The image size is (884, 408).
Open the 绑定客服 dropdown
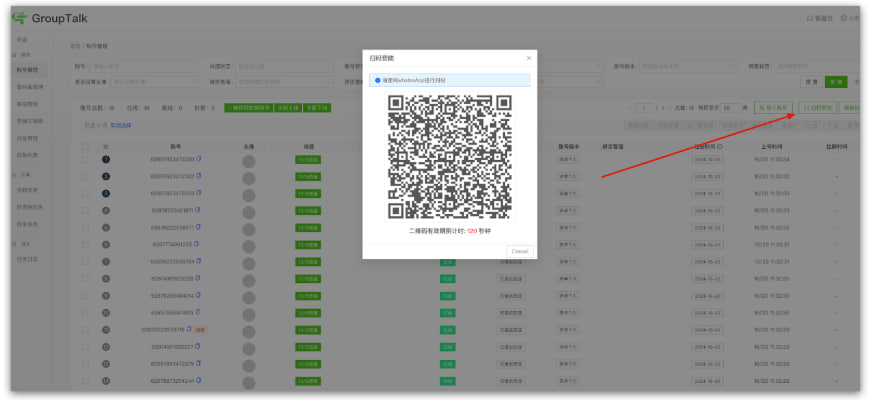tap(285, 82)
